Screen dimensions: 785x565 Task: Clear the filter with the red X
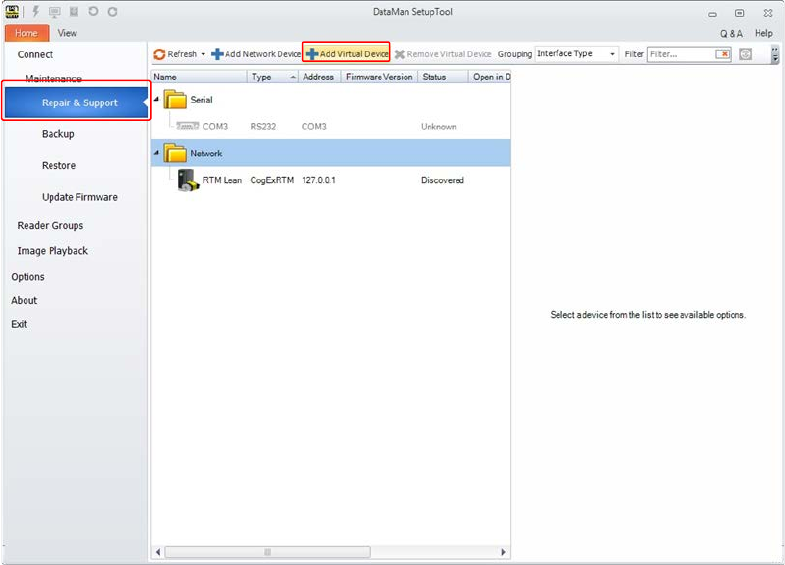(x=722, y=54)
